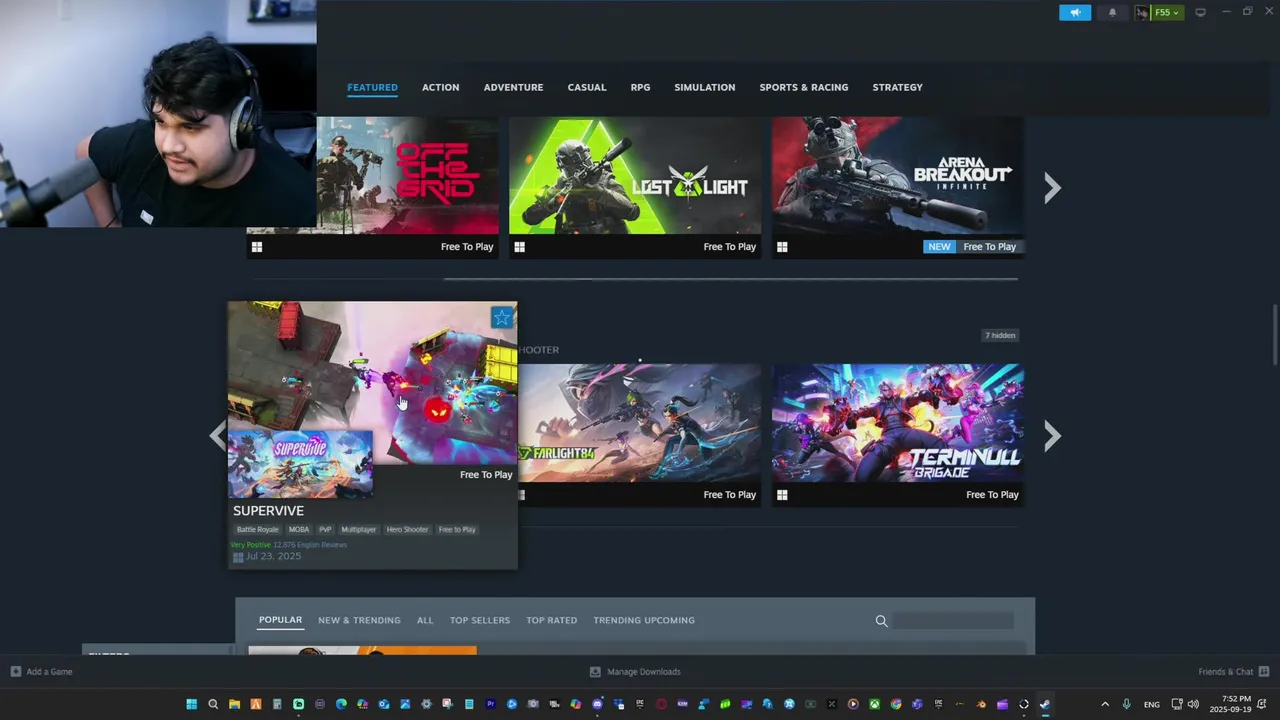Click the Steam profile avatar picture
The width and height of the screenshot is (1280, 720).
[x=1142, y=13]
